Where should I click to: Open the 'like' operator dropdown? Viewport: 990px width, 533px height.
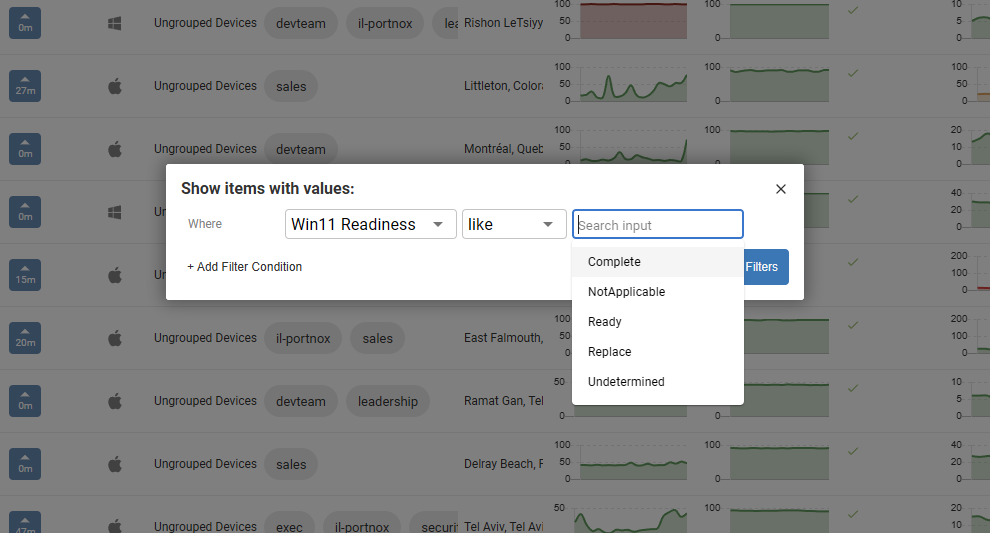pyautogui.click(x=513, y=224)
